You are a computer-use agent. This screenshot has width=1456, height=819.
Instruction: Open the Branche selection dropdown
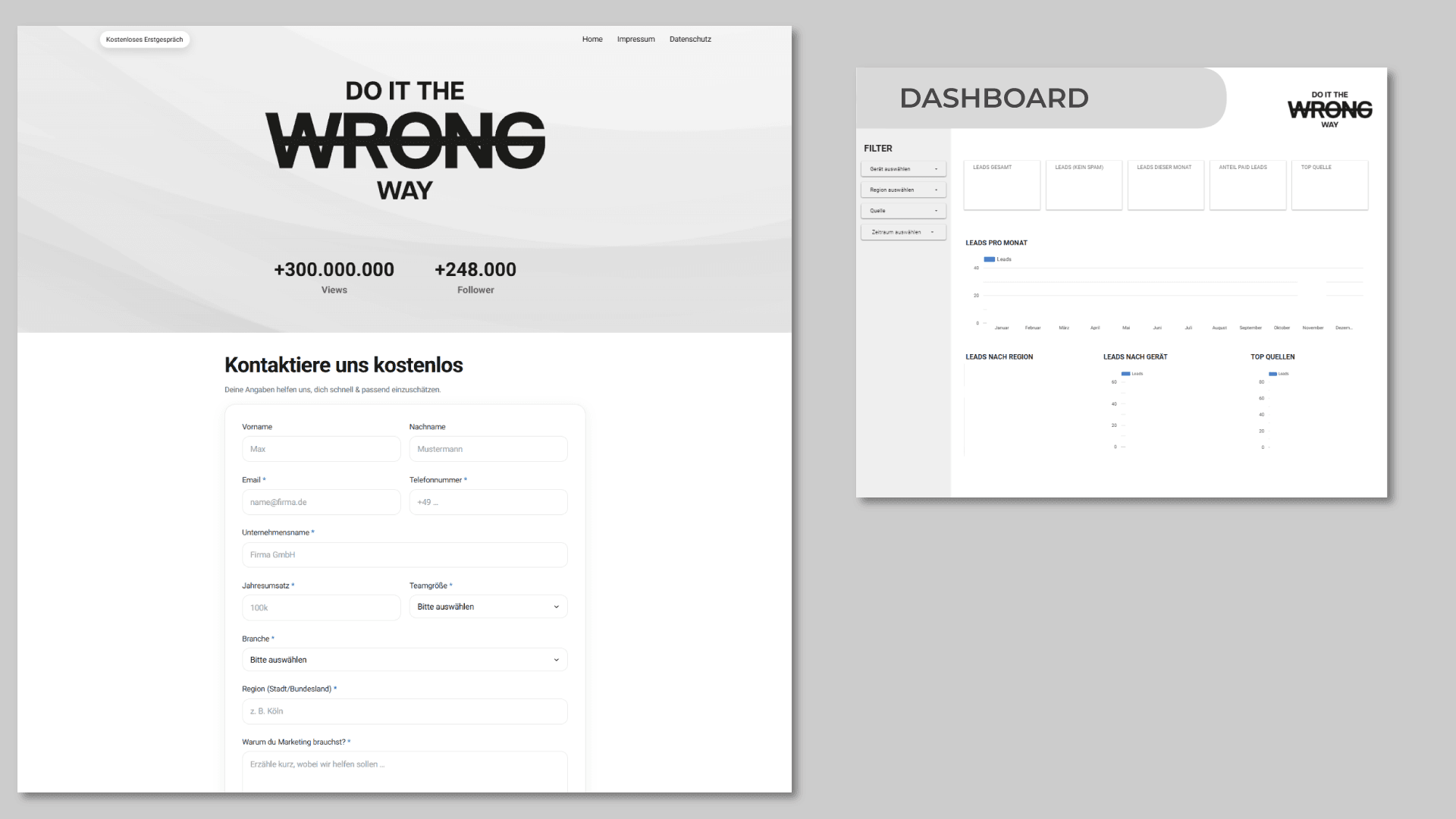404,659
